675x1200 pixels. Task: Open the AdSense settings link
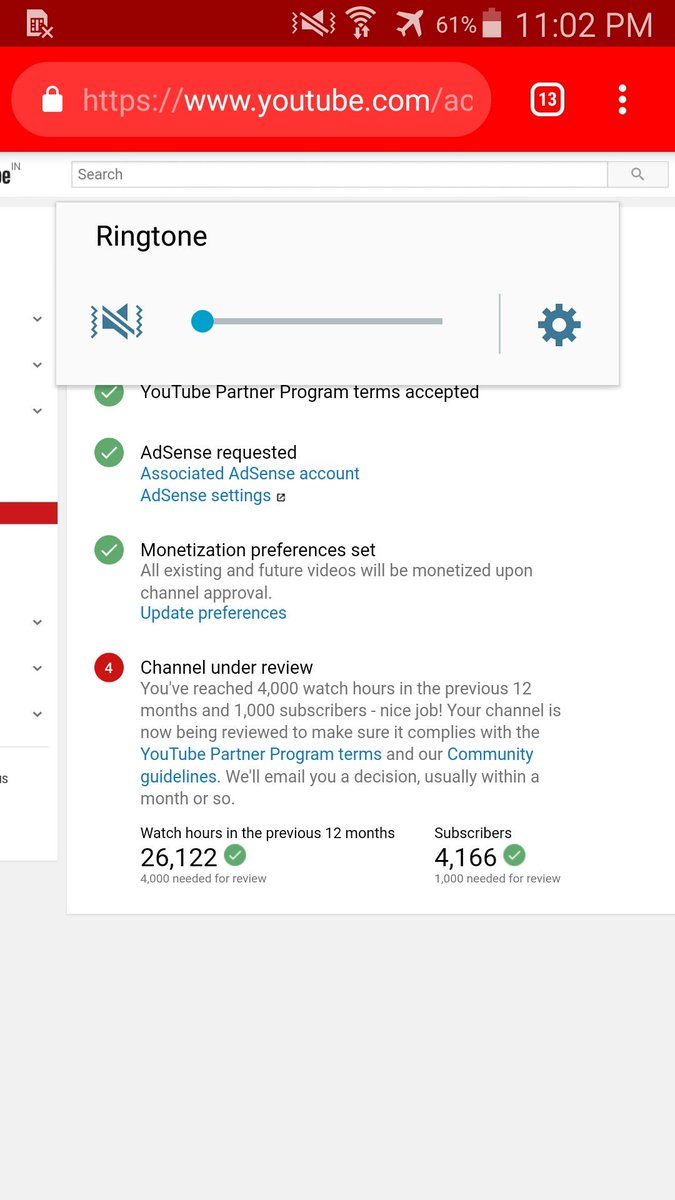(205, 495)
